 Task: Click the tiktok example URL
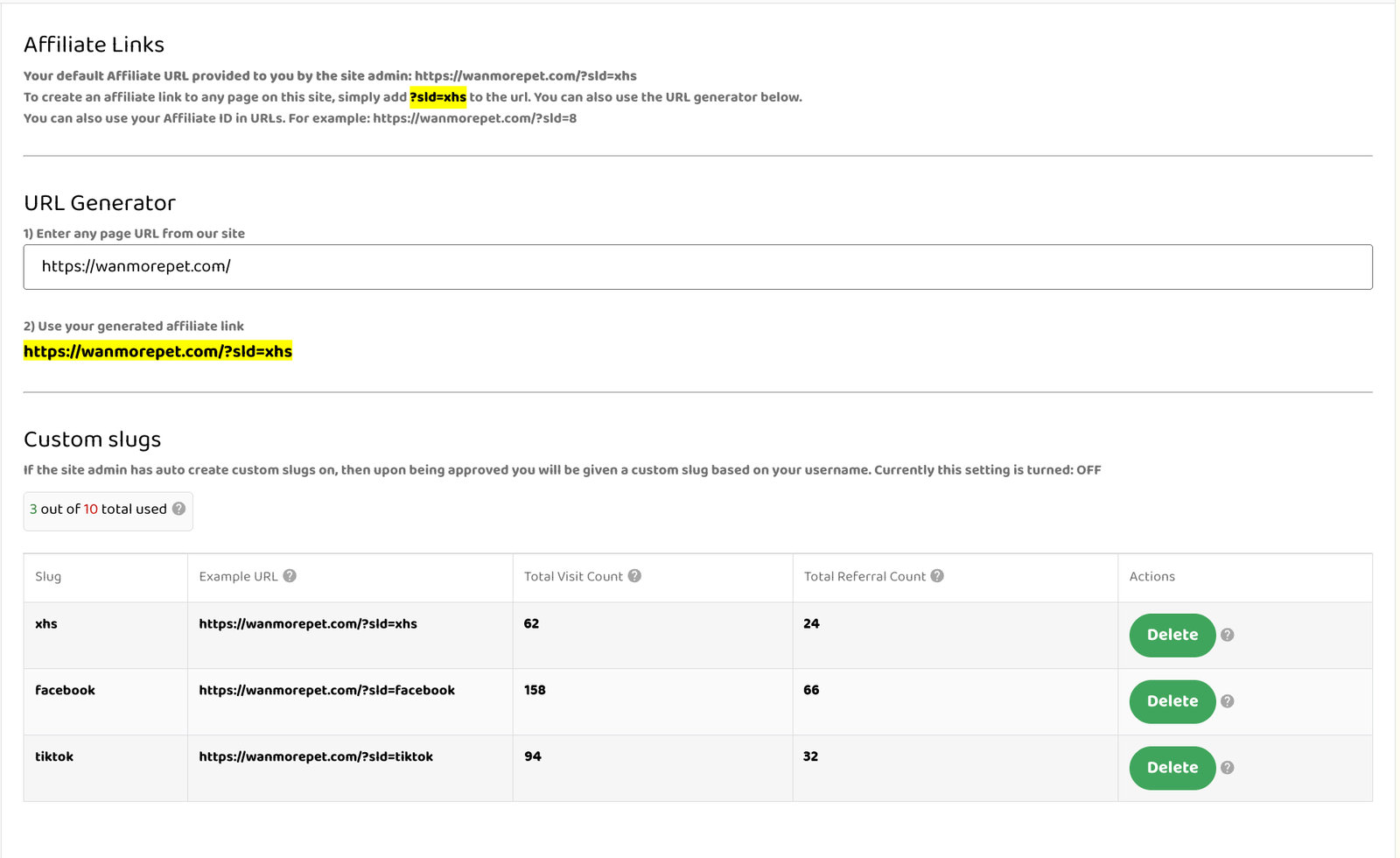point(316,757)
